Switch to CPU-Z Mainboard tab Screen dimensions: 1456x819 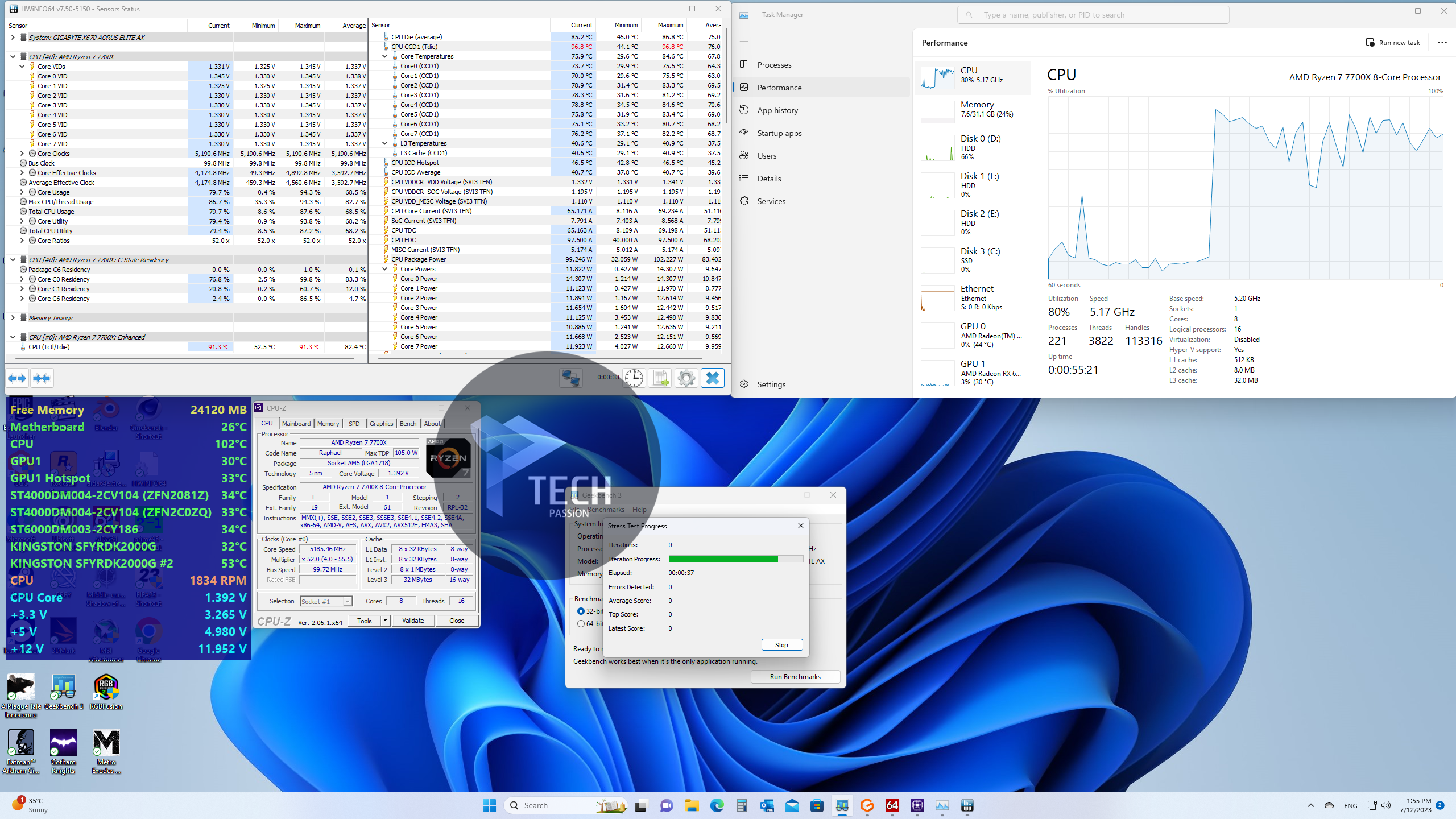pos(296,424)
